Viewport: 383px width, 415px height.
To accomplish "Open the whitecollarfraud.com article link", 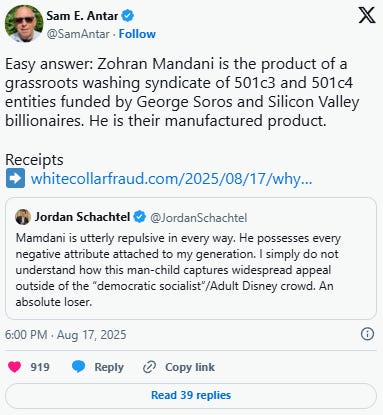I will click(x=171, y=179).
